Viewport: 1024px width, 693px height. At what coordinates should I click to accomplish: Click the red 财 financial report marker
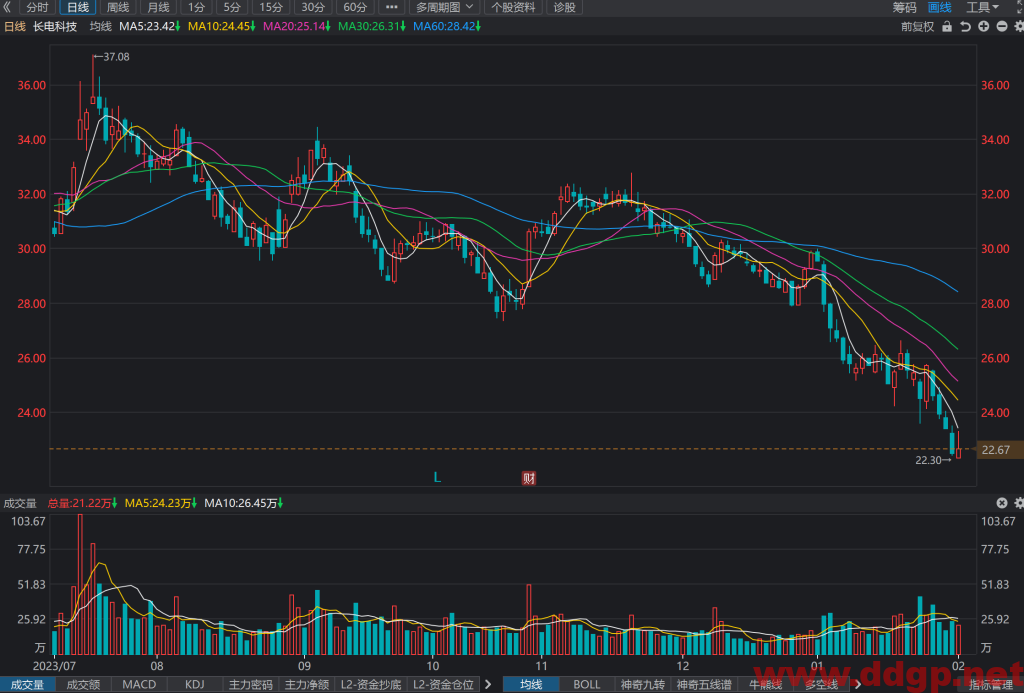click(528, 478)
